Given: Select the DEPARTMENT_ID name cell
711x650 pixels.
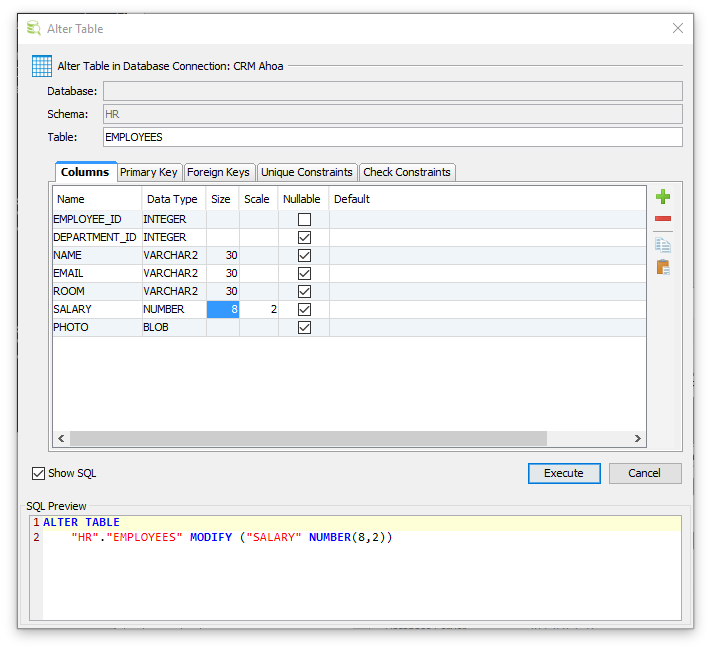Looking at the screenshot, I should point(97,238).
